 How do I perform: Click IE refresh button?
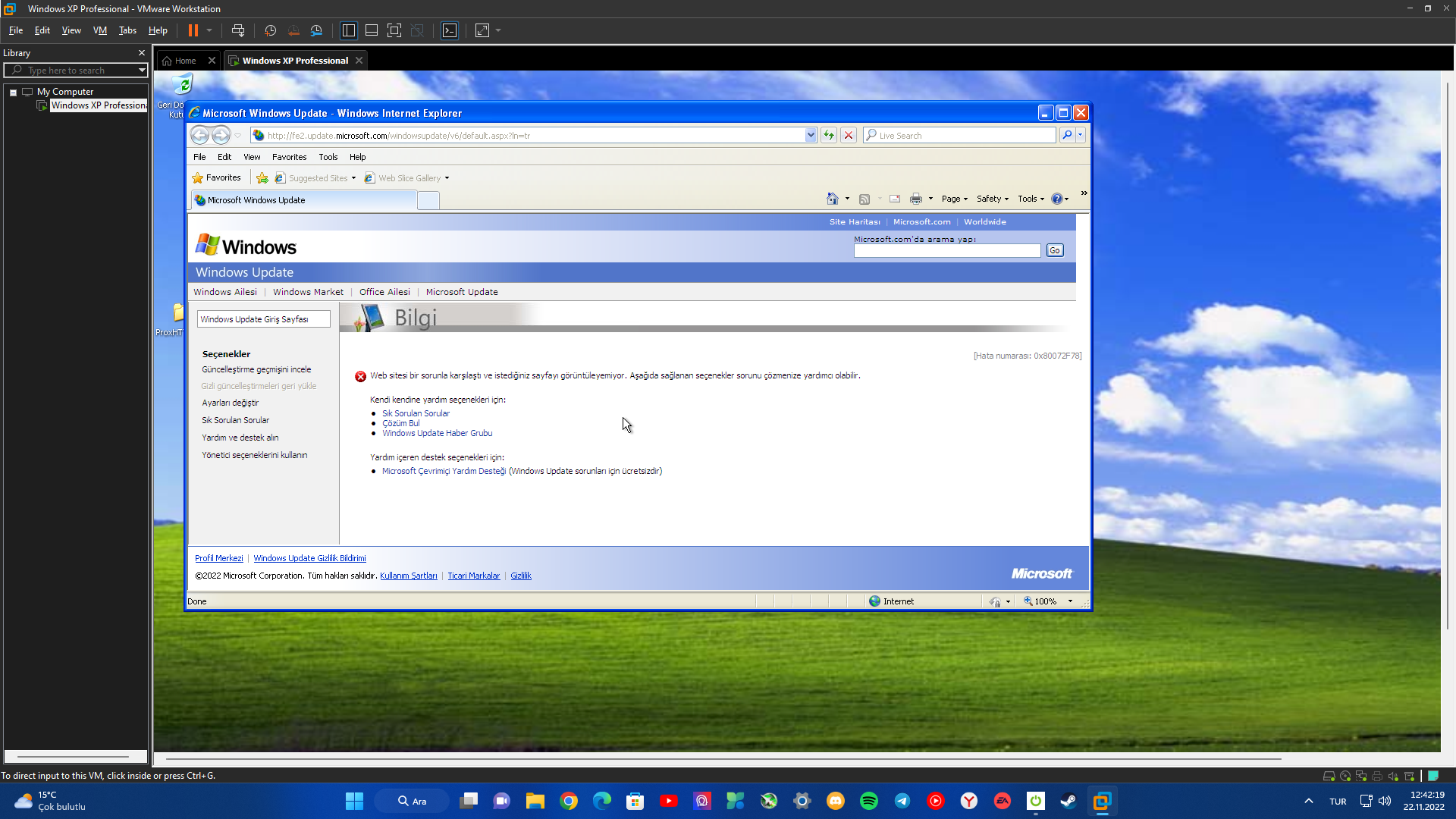point(829,135)
